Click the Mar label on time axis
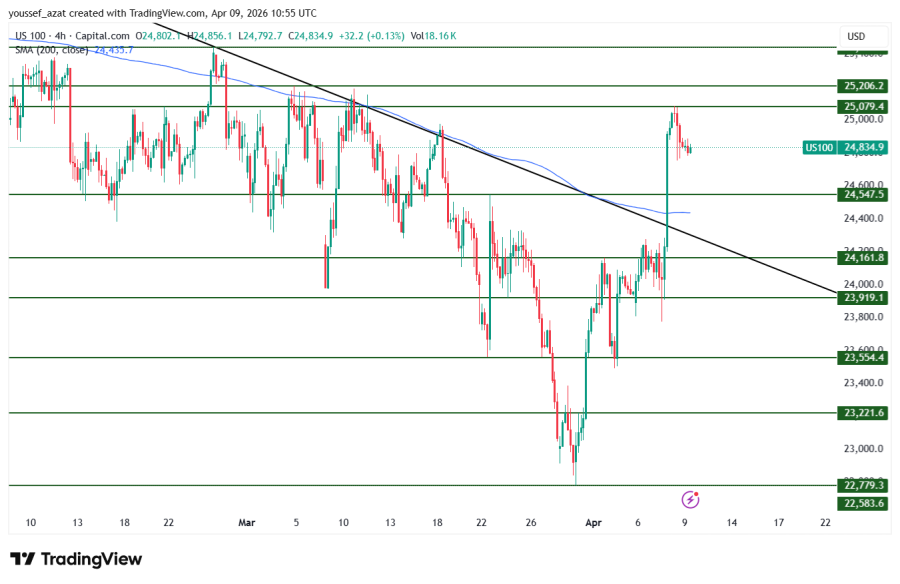The width and height of the screenshot is (900, 584). click(x=247, y=522)
